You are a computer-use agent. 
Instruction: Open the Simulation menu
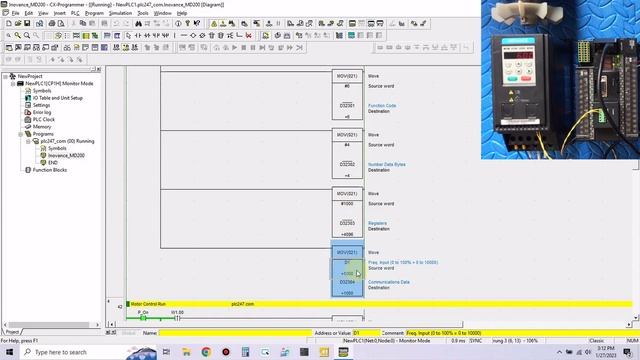(x=120, y=13)
